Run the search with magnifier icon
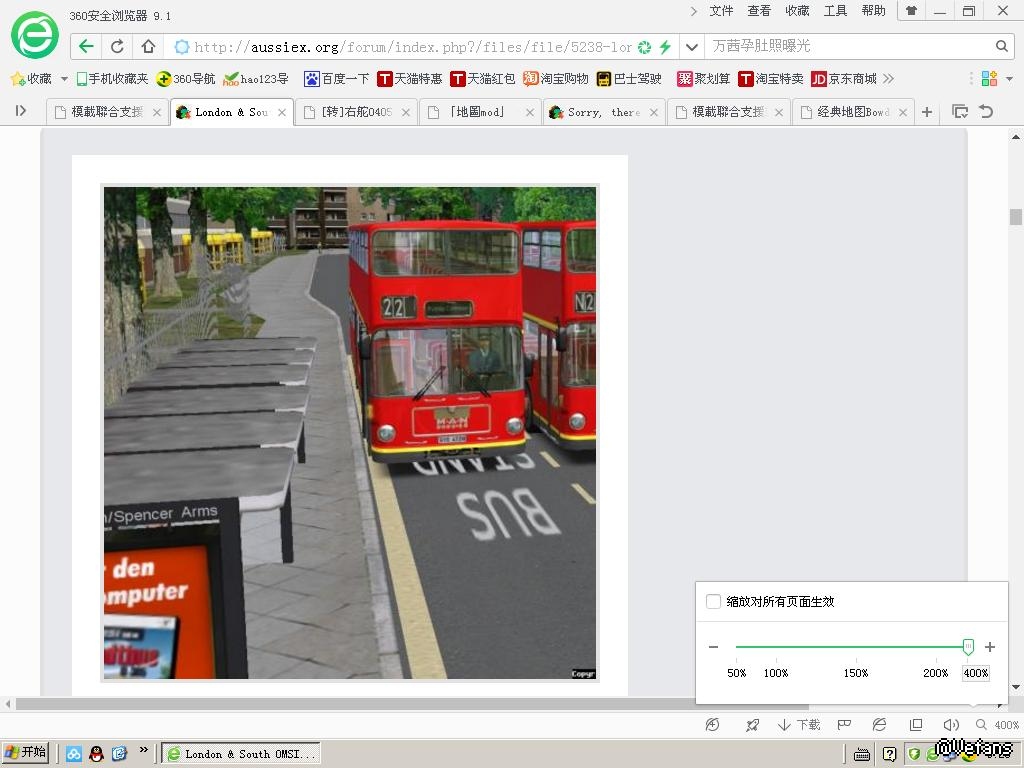1024x768 pixels. 1001,46
